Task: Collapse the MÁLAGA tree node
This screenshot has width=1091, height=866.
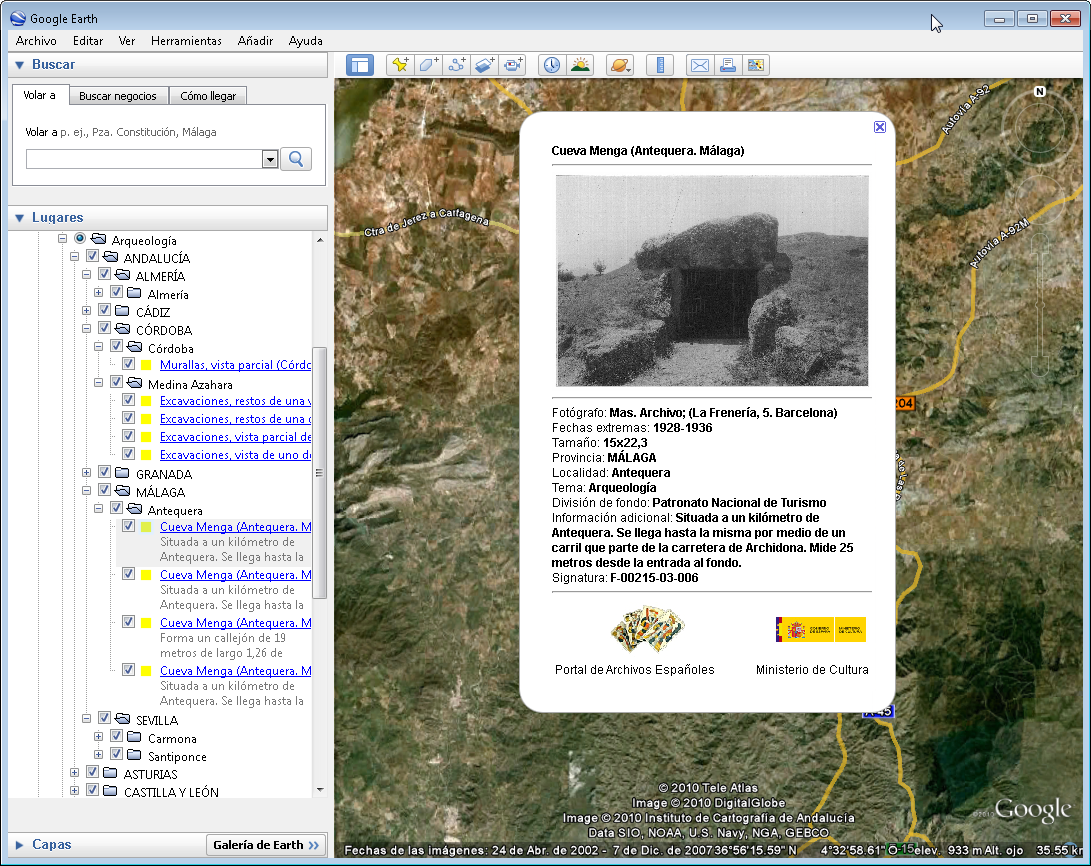Action: pos(86,491)
